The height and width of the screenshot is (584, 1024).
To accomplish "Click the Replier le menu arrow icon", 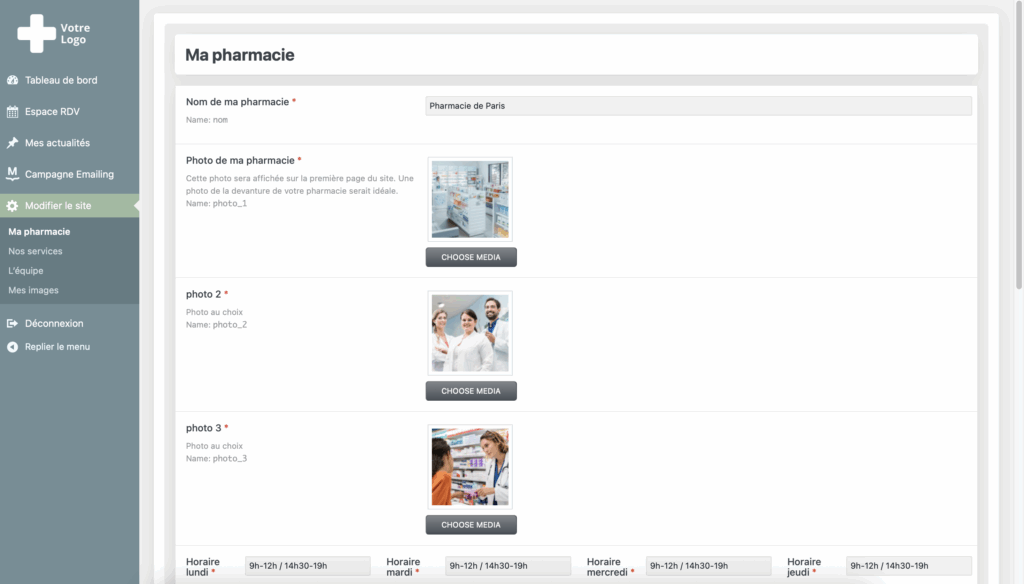I will [x=12, y=347].
